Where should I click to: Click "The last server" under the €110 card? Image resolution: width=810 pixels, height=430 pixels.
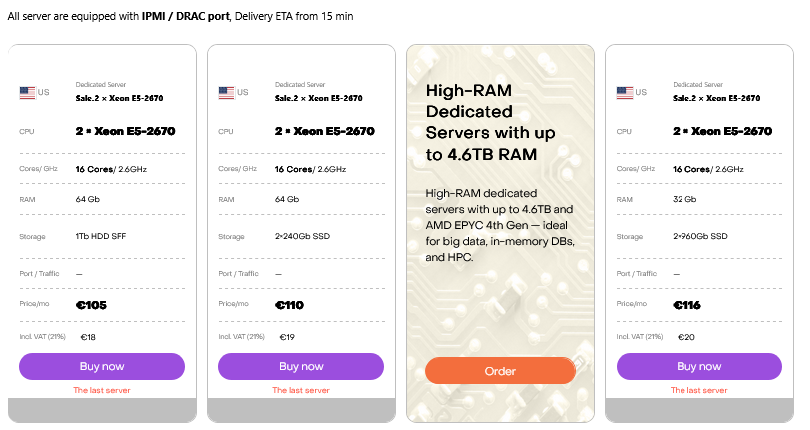point(300,390)
